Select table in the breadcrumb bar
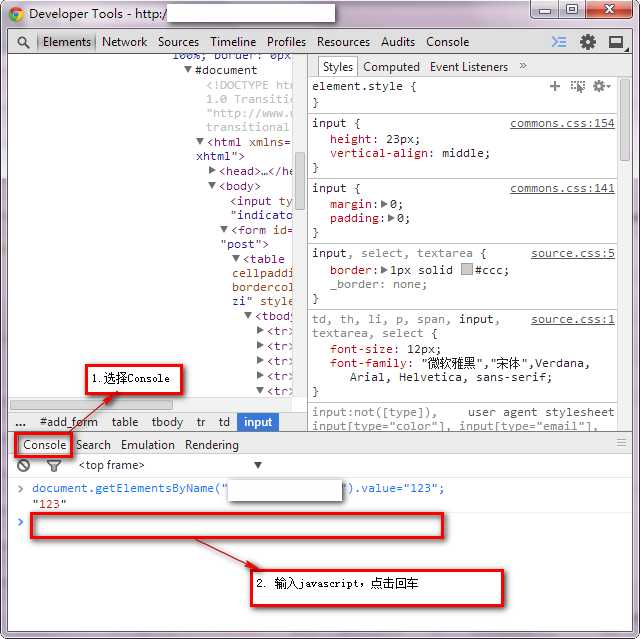This screenshot has height=639, width=640. [x=125, y=422]
